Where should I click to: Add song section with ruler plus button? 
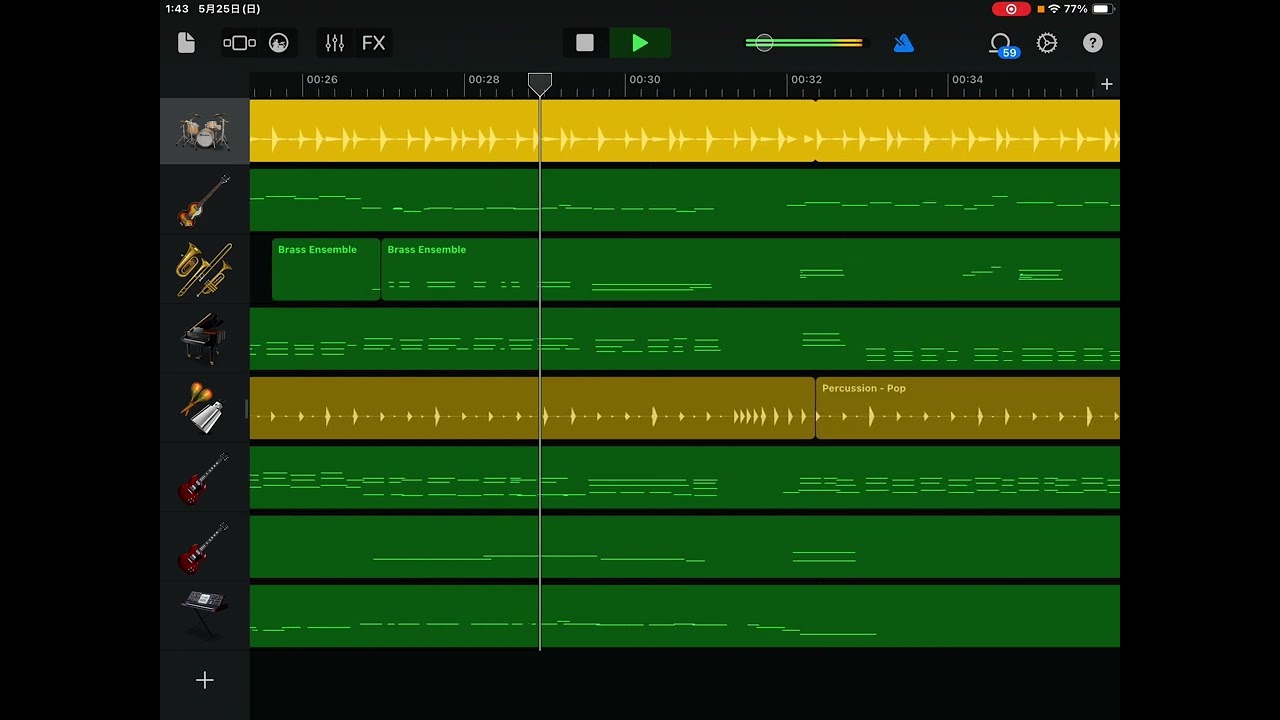[x=1106, y=84]
